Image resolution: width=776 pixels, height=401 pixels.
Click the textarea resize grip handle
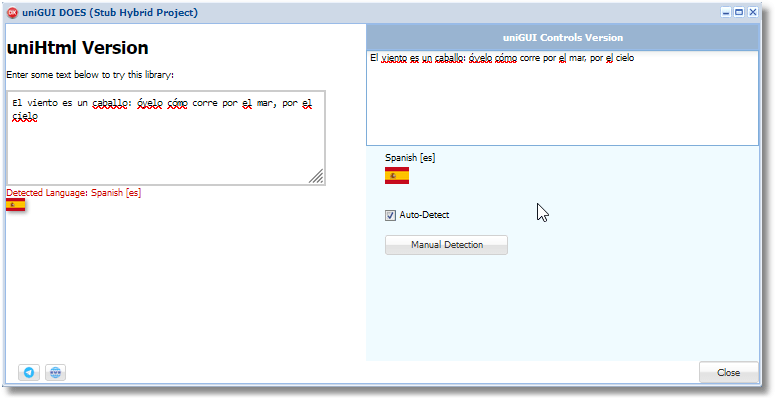click(x=317, y=176)
